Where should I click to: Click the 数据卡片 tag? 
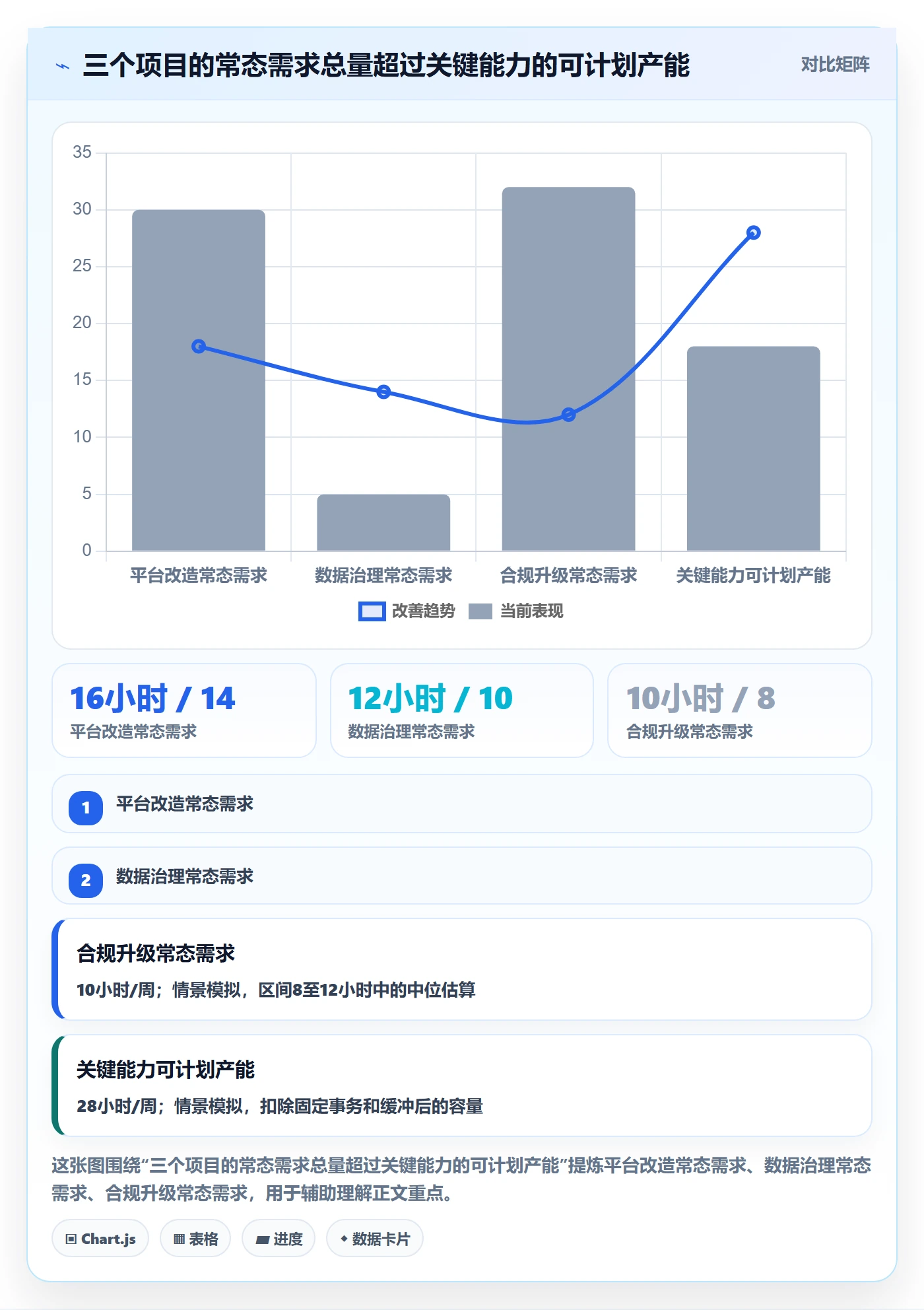(375, 1239)
